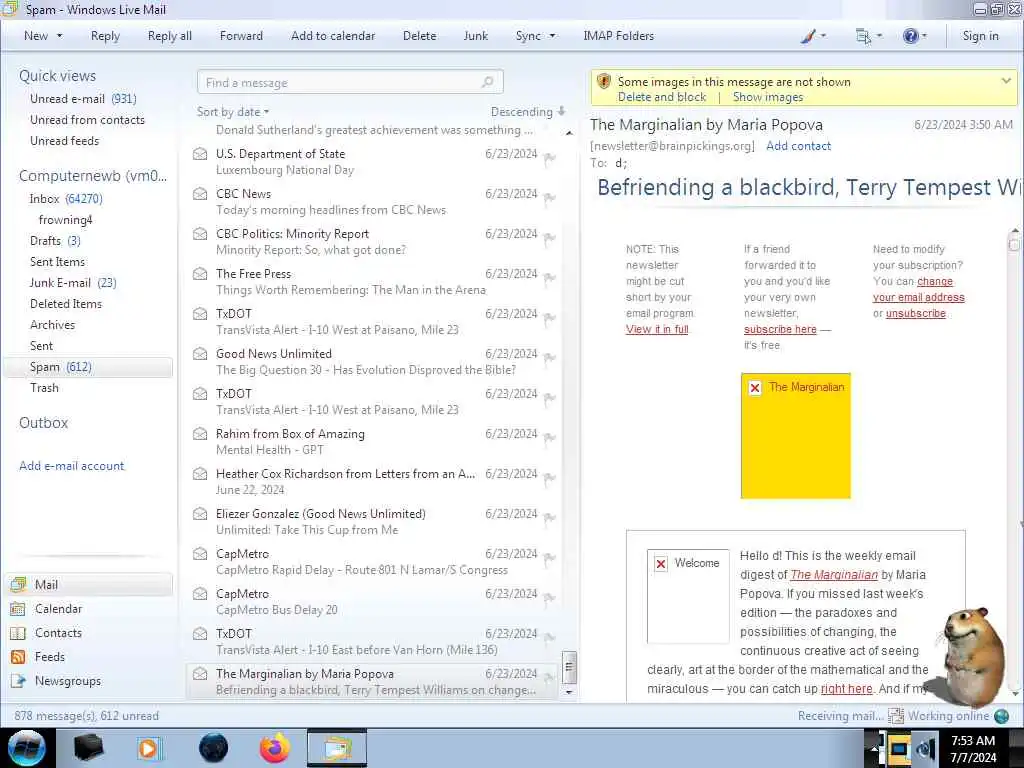Click Reply all in the toolbar
This screenshot has height=768, width=1024.
point(170,36)
